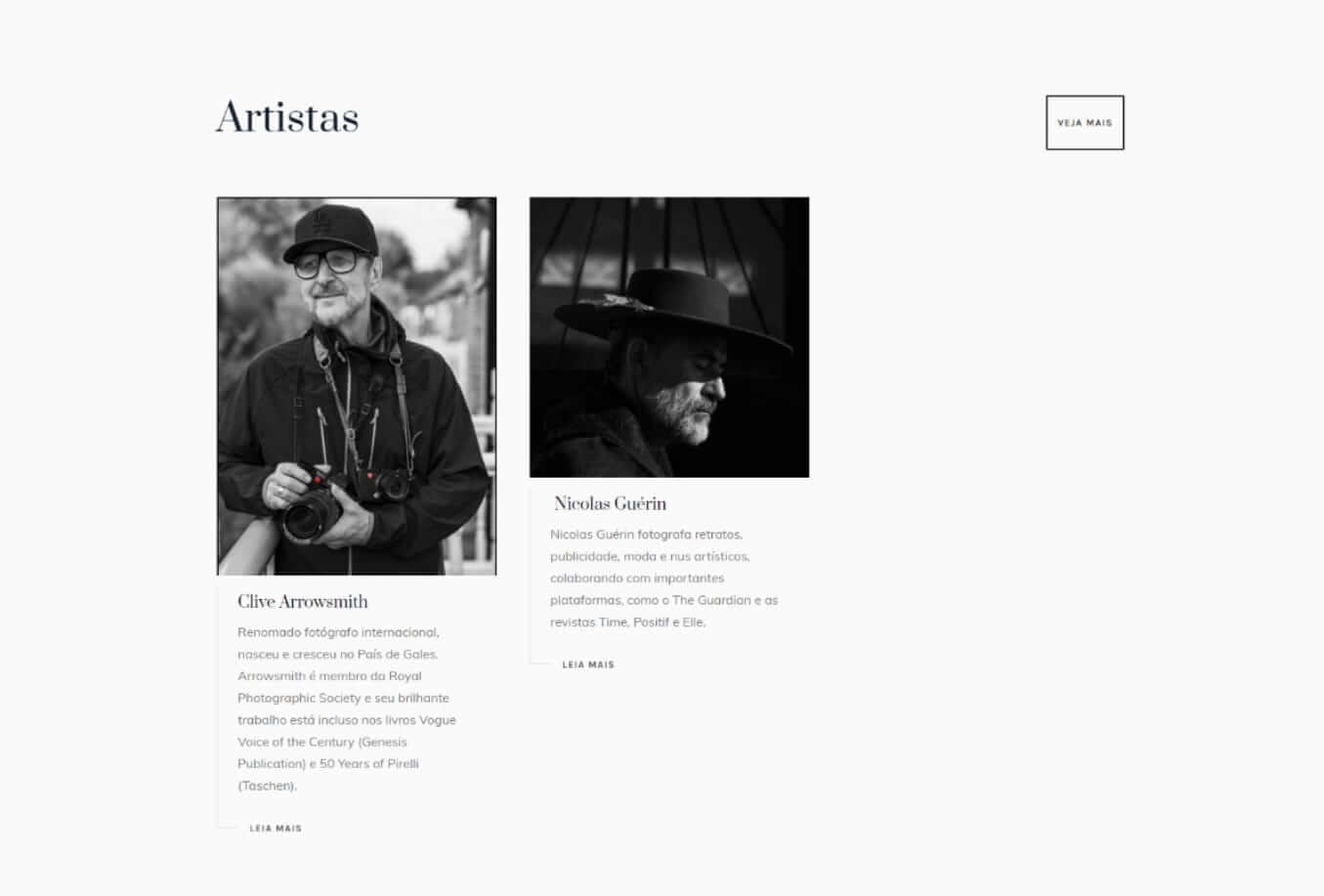Click LEIA MAIS under Clive Arrowsmith
The image size is (1324, 896).
pos(276,829)
